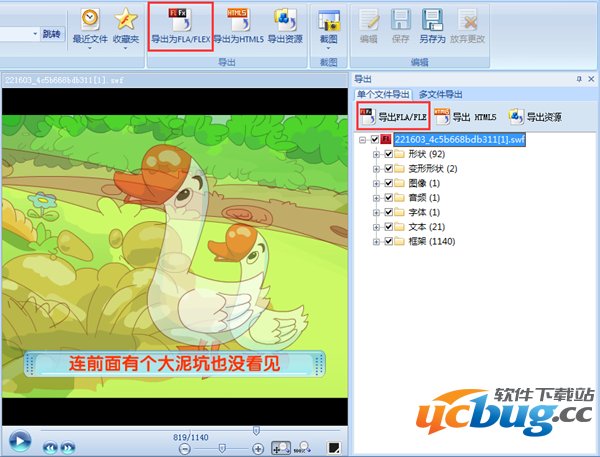Click the zoom out minus icon

point(185,449)
